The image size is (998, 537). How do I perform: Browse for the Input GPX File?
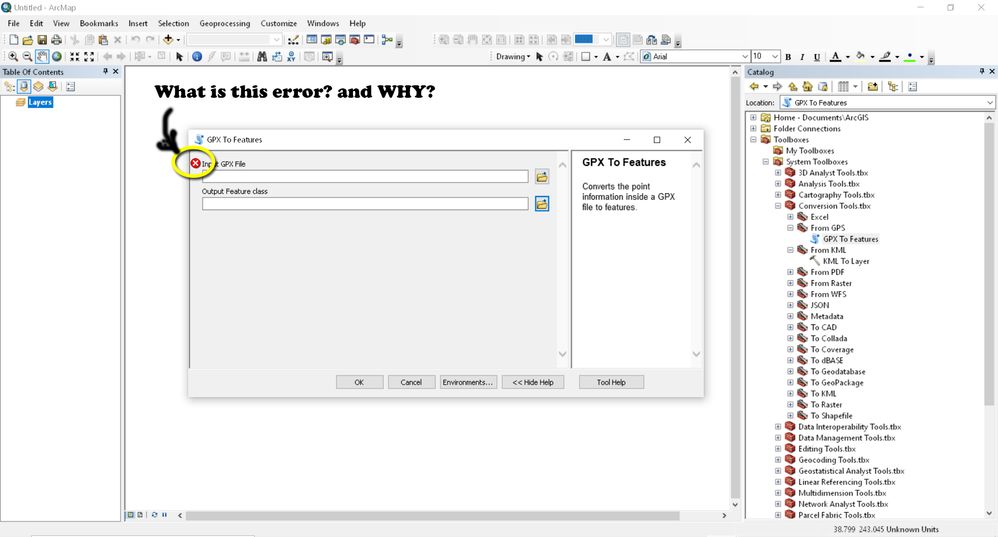click(542, 177)
